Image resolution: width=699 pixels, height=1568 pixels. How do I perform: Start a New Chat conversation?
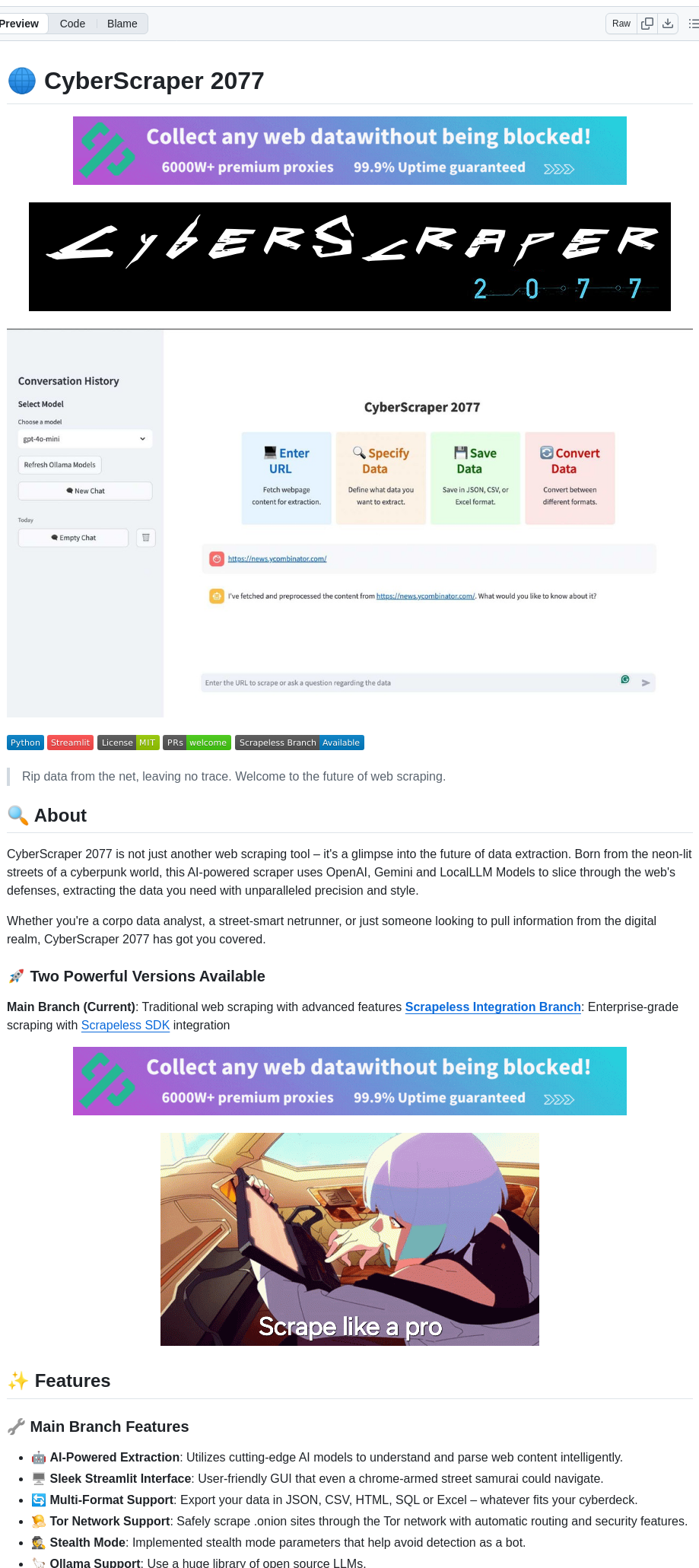pos(84,491)
